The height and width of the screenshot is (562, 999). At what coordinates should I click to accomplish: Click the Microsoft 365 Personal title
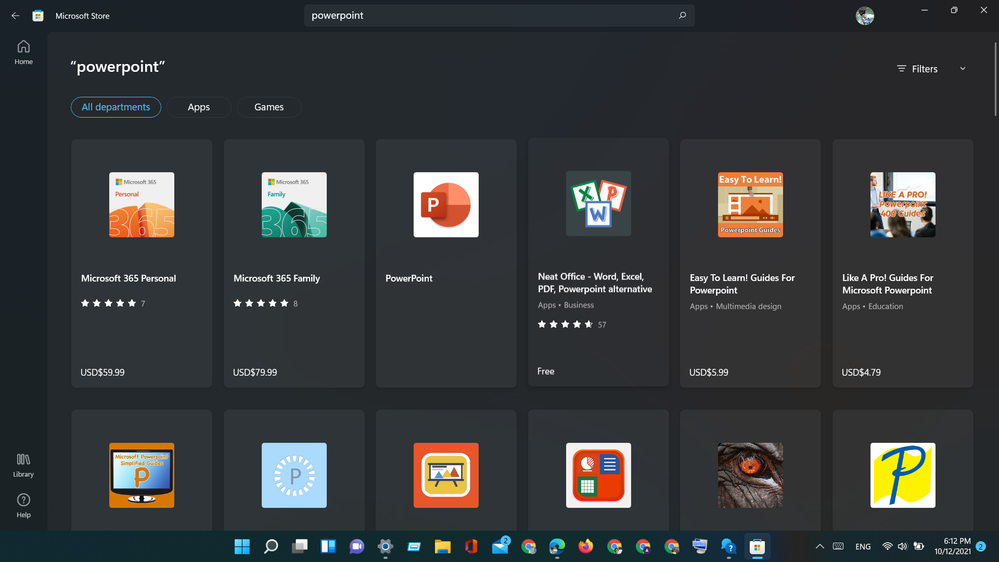point(129,278)
